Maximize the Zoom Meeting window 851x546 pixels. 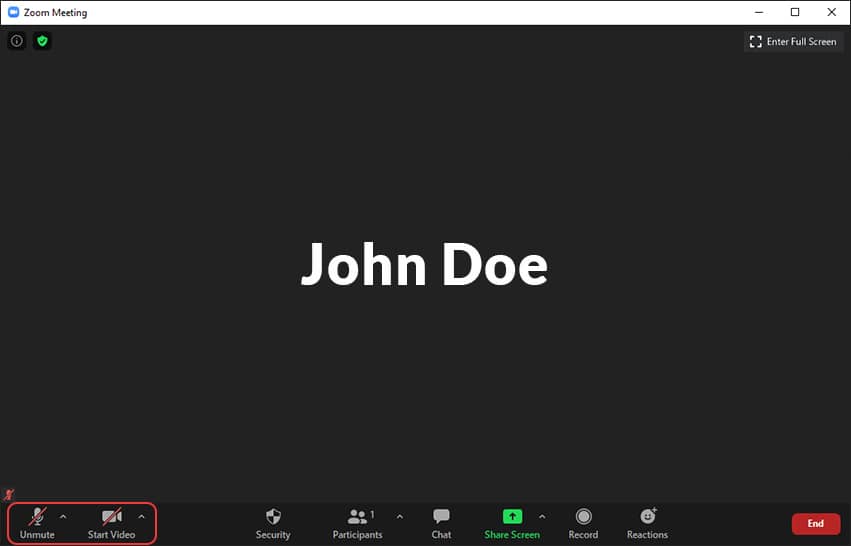coord(795,12)
